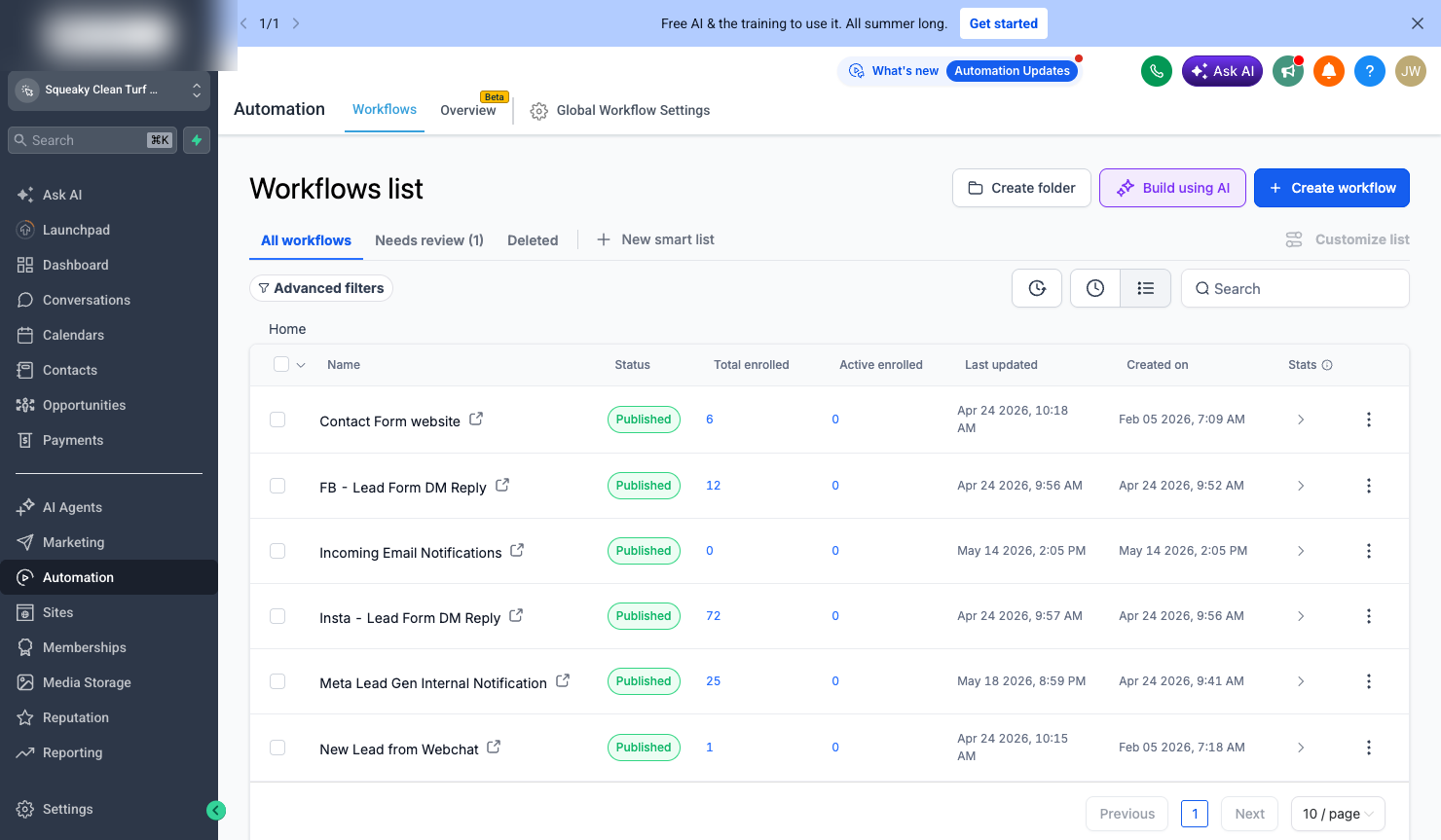Open the stats refresh chart icon
This screenshot has height=840, width=1441.
click(1037, 288)
